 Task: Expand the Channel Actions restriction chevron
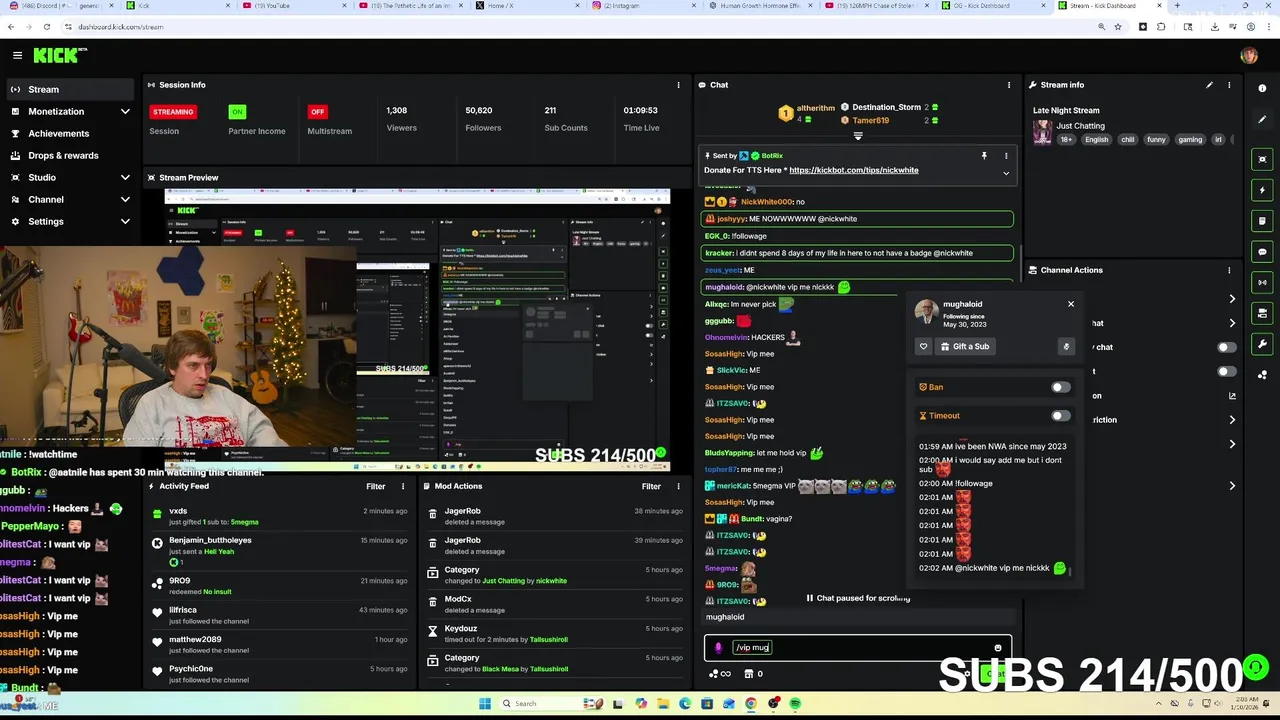click(x=1232, y=420)
